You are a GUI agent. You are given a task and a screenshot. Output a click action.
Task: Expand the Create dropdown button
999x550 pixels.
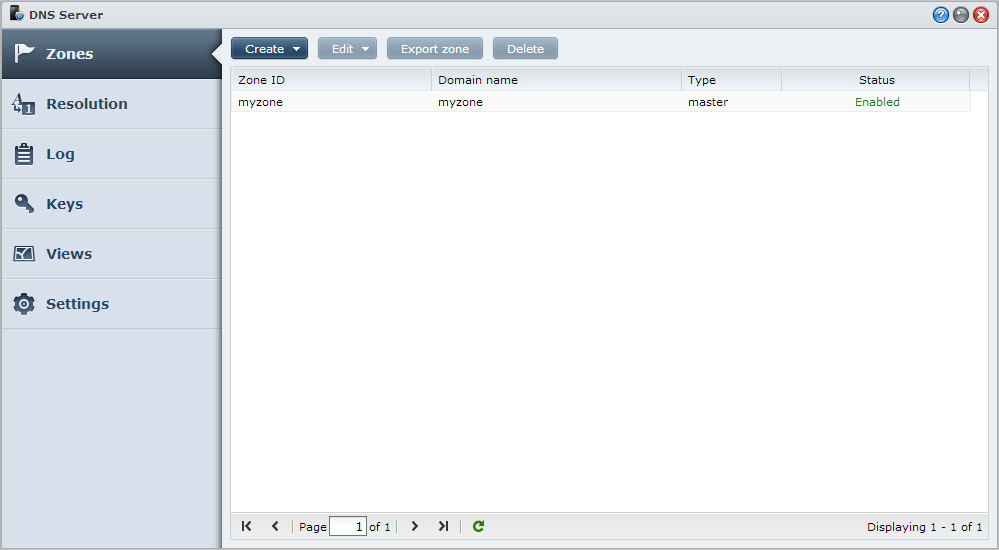(x=270, y=48)
